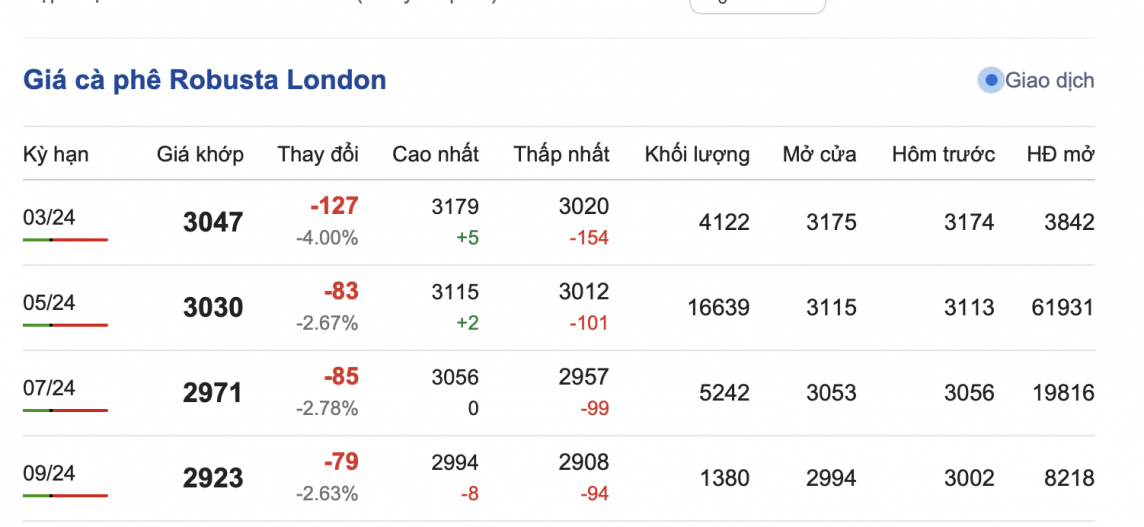Open the Giá cà phê Robusta London heading
This screenshot has height=527, width=1144.
tap(204, 80)
